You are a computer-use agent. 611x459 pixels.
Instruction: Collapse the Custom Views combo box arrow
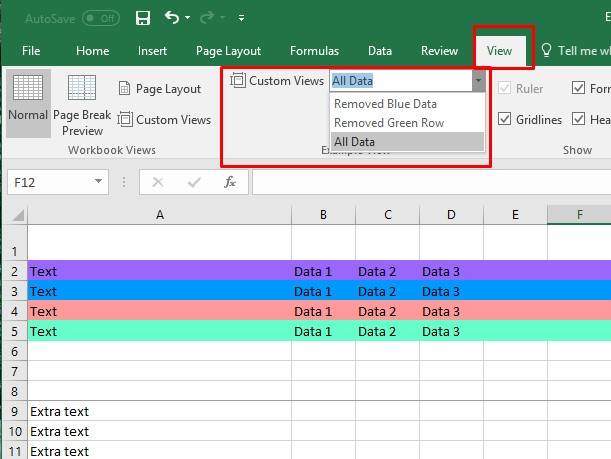point(478,81)
